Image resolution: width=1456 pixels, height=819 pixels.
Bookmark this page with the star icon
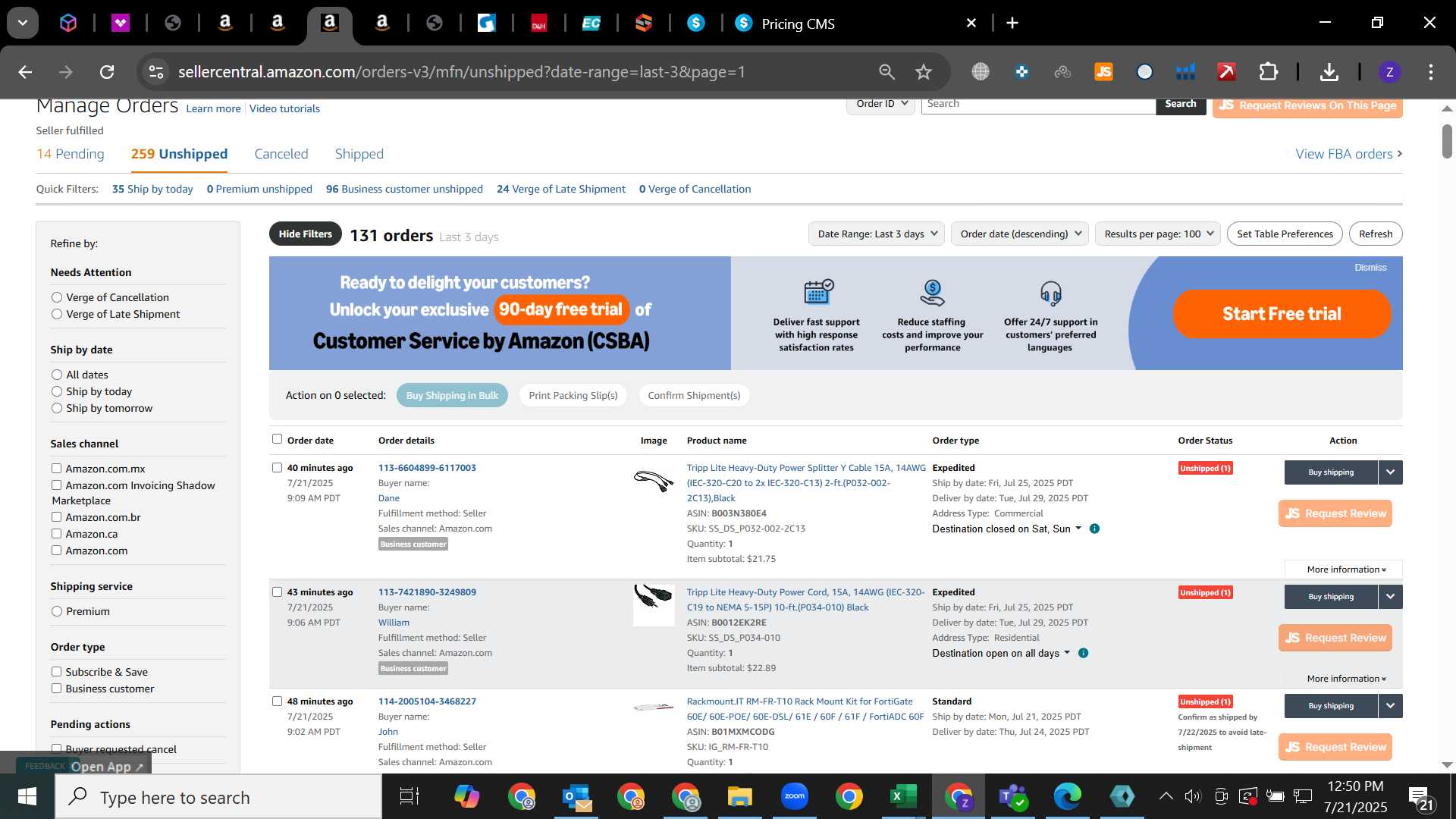(923, 72)
